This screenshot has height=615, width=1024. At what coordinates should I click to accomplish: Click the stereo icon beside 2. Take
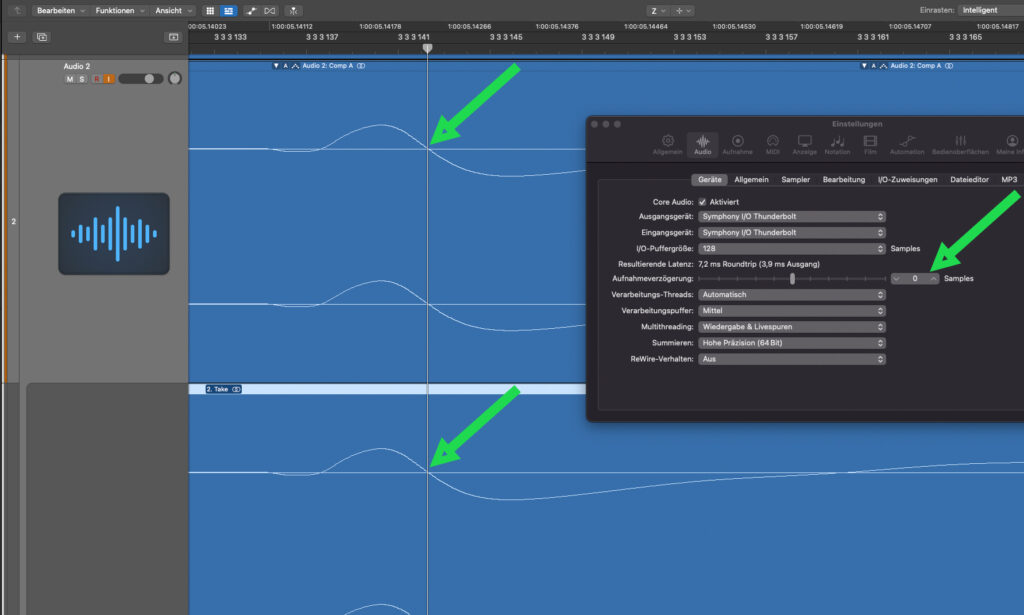tap(236, 389)
